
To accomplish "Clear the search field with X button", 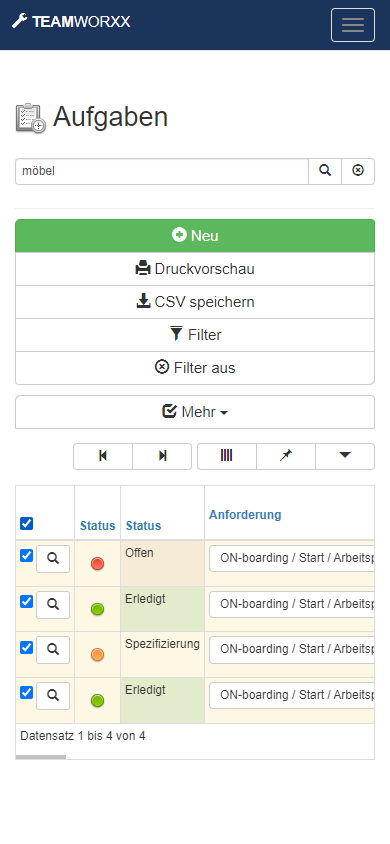I will click(358, 171).
